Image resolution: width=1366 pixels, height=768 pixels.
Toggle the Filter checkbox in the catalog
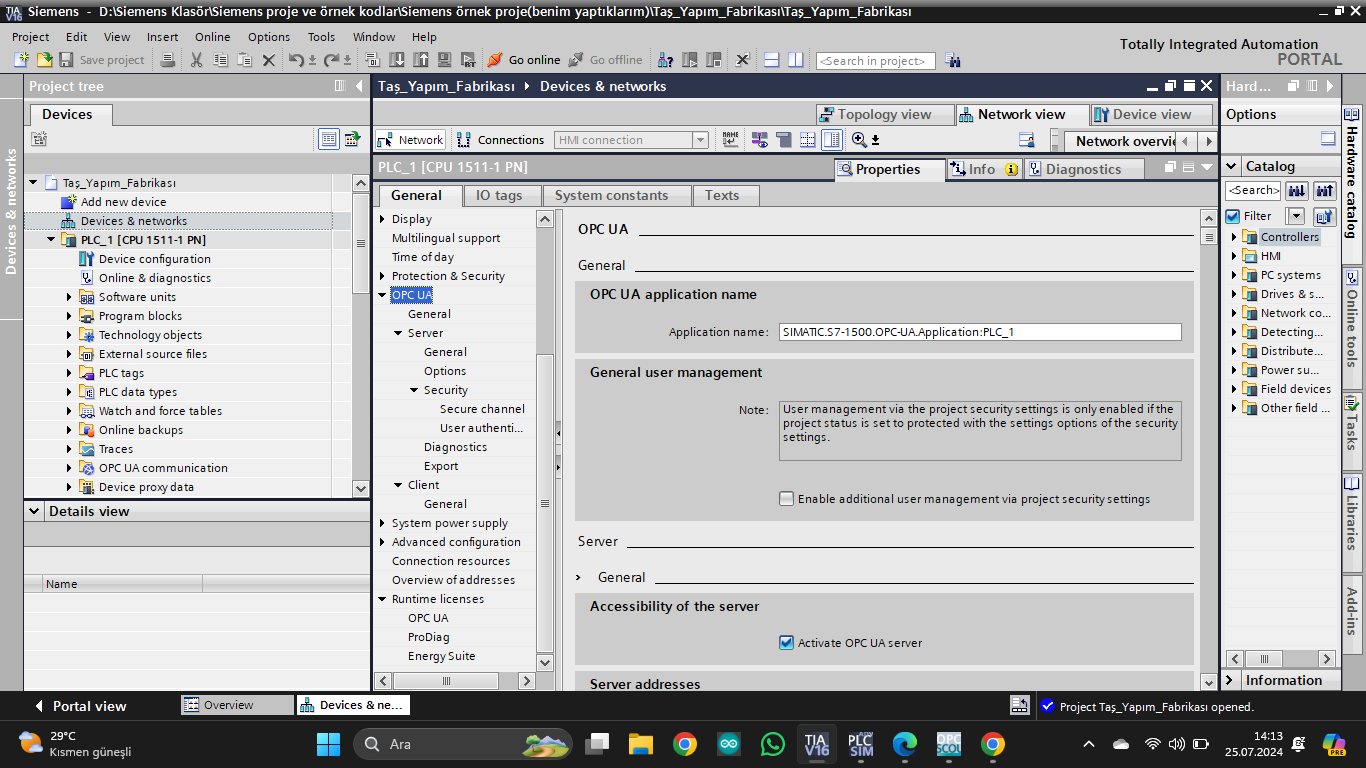click(x=1233, y=216)
